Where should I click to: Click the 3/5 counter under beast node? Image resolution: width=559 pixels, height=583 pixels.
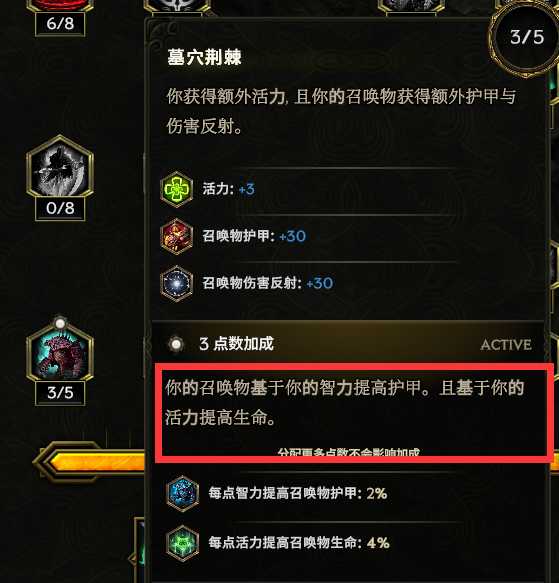[60, 393]
